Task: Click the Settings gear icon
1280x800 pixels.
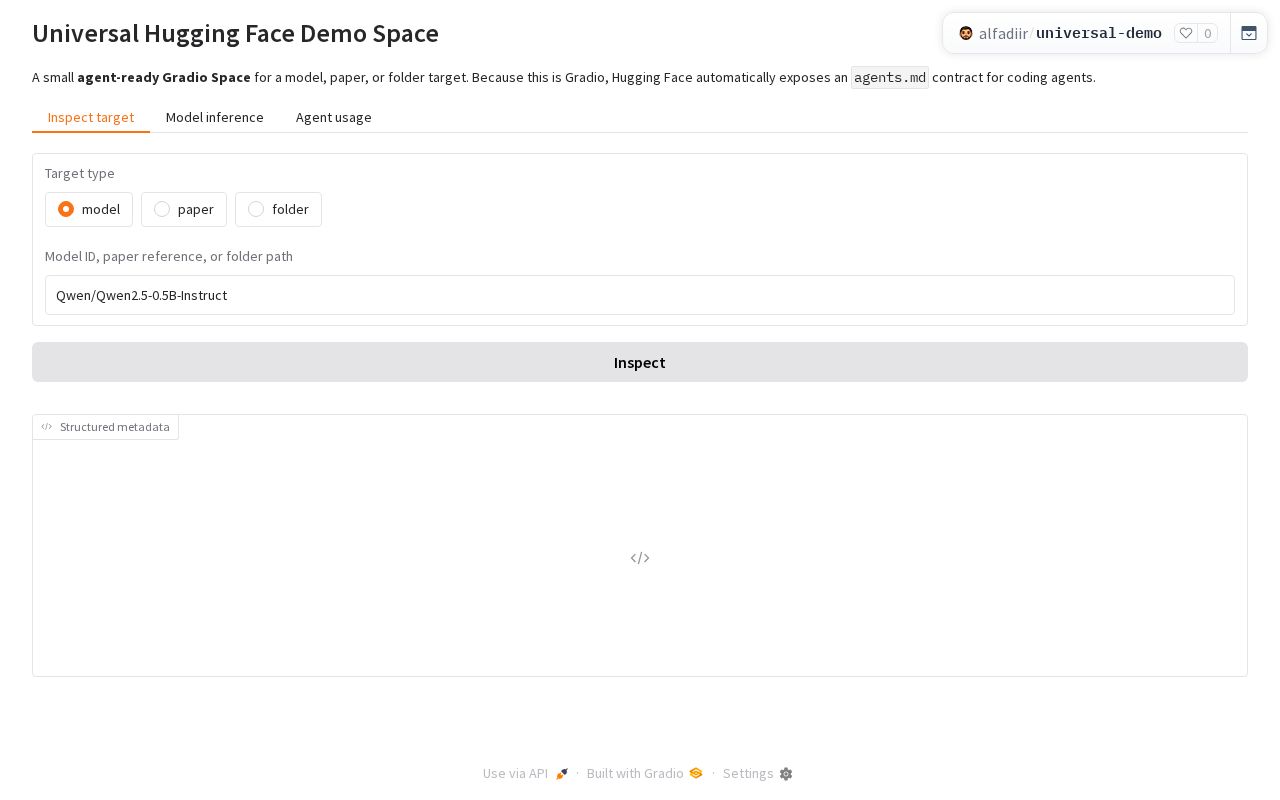Action: coord(786,774)
